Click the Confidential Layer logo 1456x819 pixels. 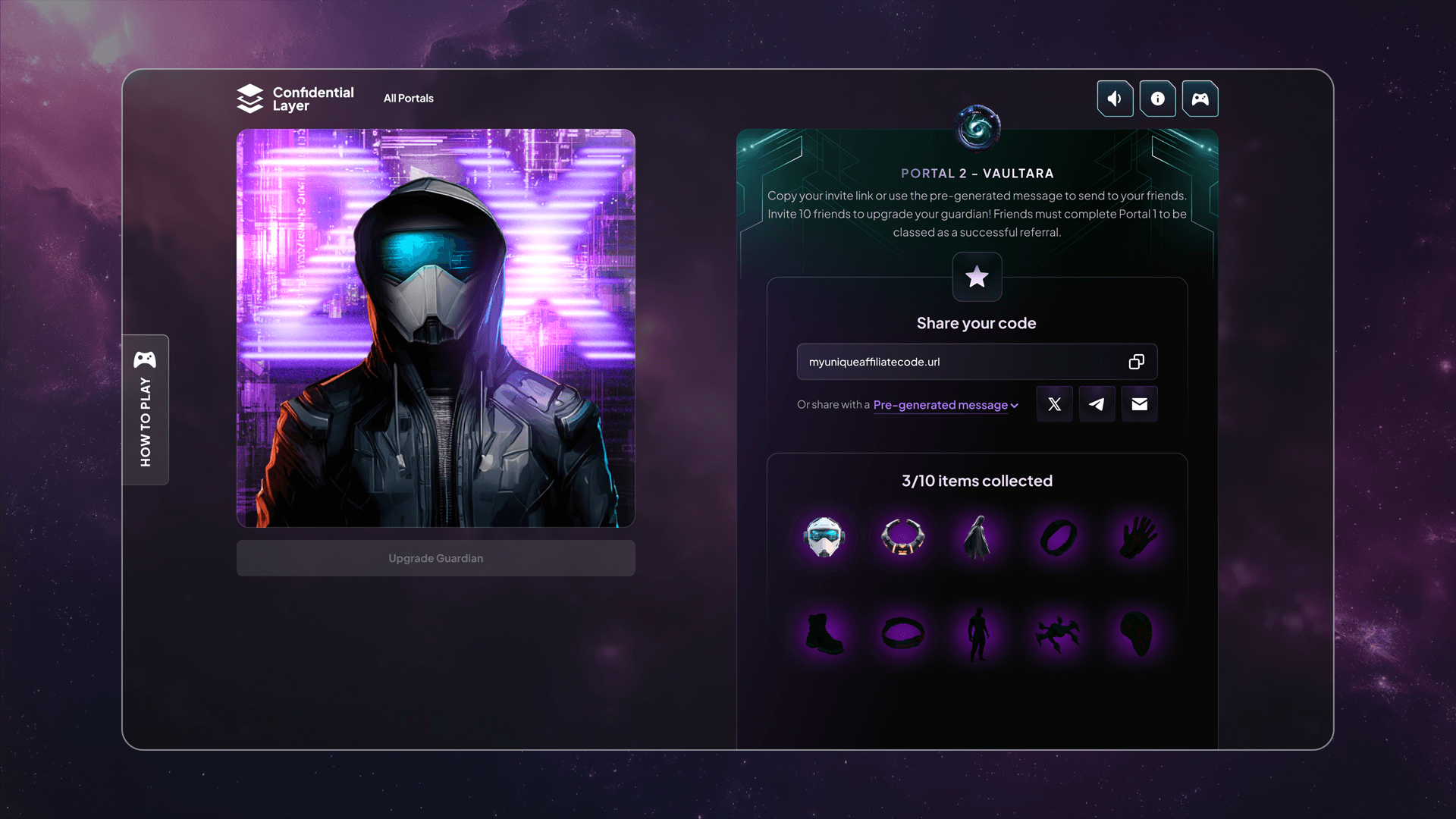click(x=295, y=99)
